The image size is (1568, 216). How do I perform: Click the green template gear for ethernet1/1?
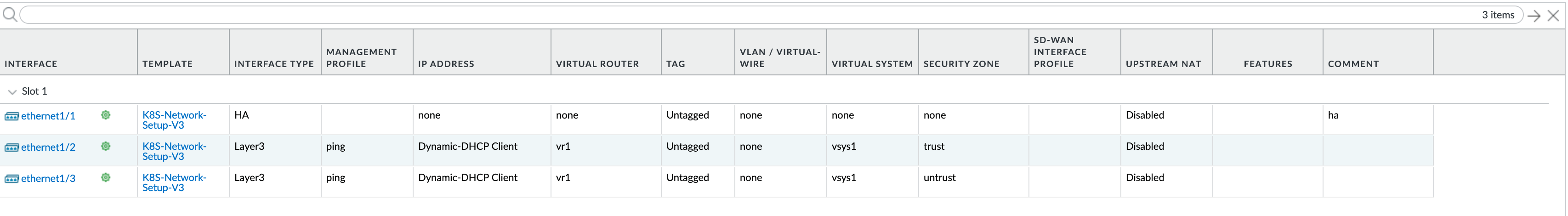[106, 115]
